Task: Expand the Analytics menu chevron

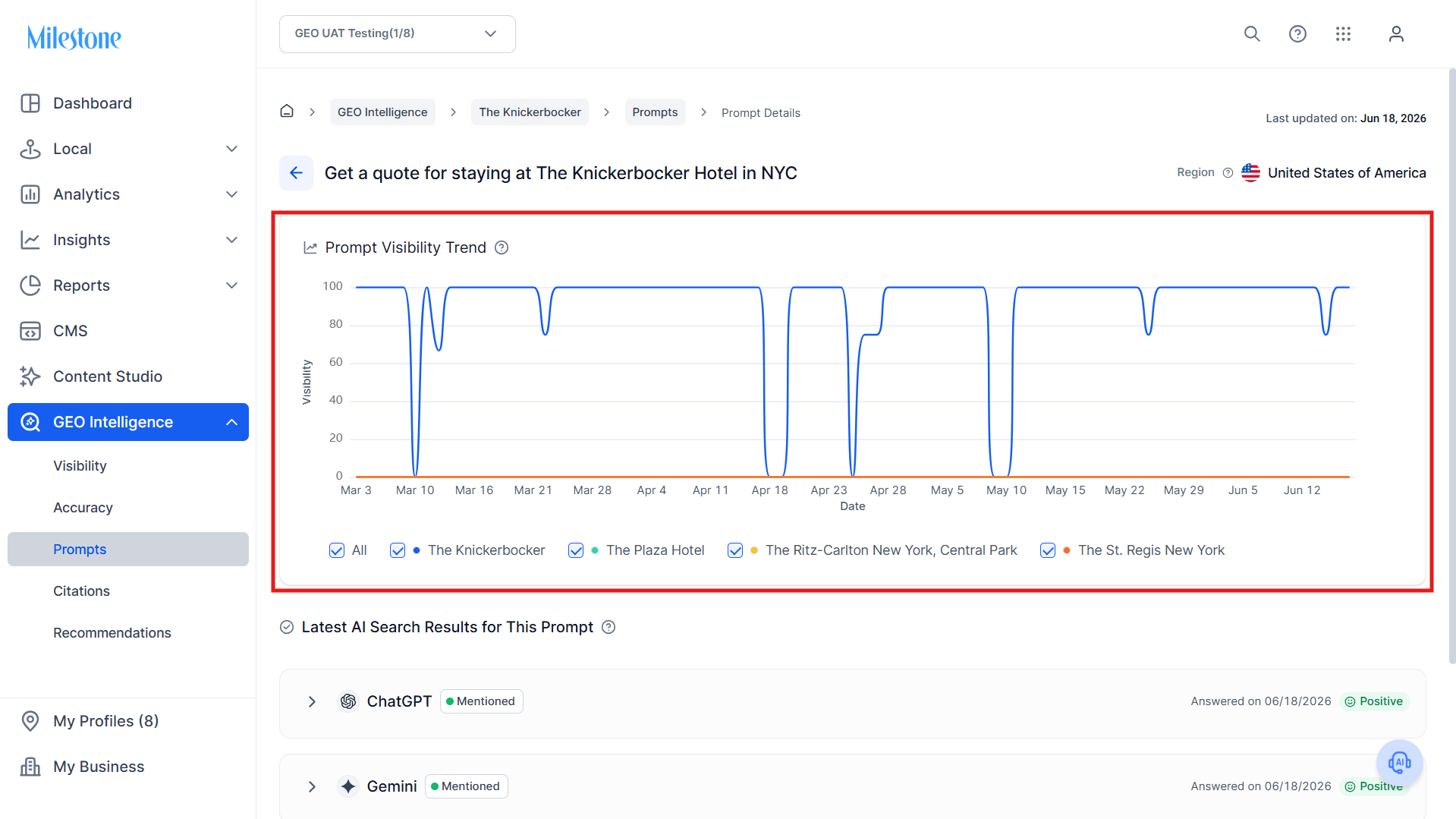Action: tap(232, 194)
